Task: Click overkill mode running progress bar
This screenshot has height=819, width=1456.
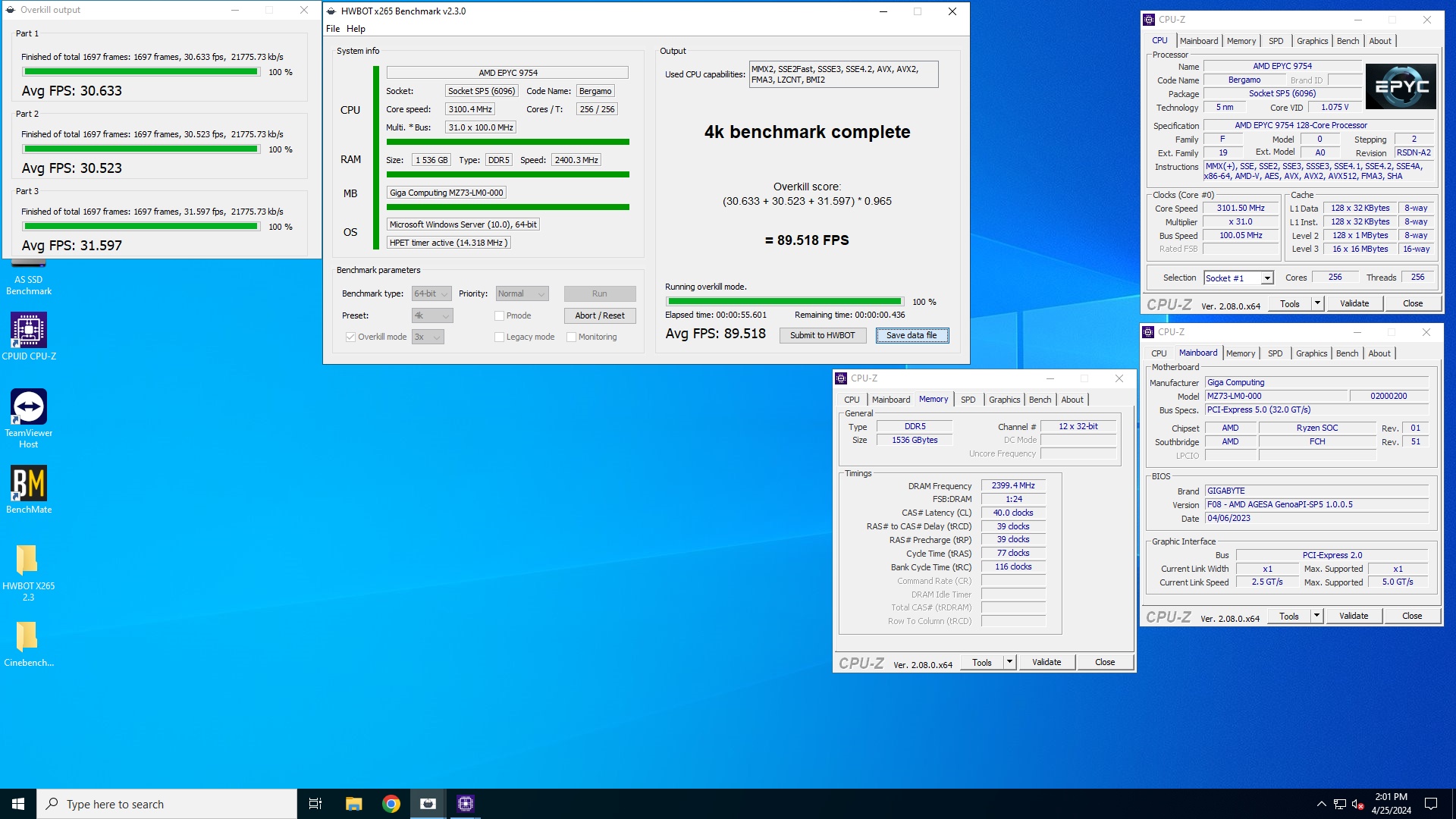Action: coord(785,302)
